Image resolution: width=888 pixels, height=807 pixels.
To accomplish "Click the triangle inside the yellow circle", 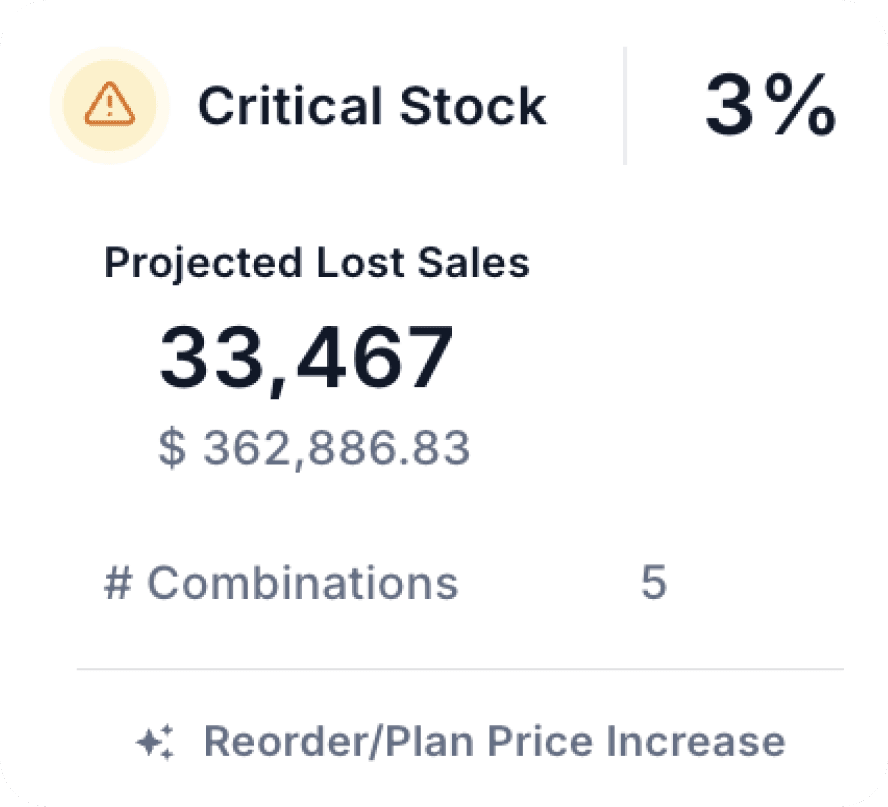I will [108, 105].
